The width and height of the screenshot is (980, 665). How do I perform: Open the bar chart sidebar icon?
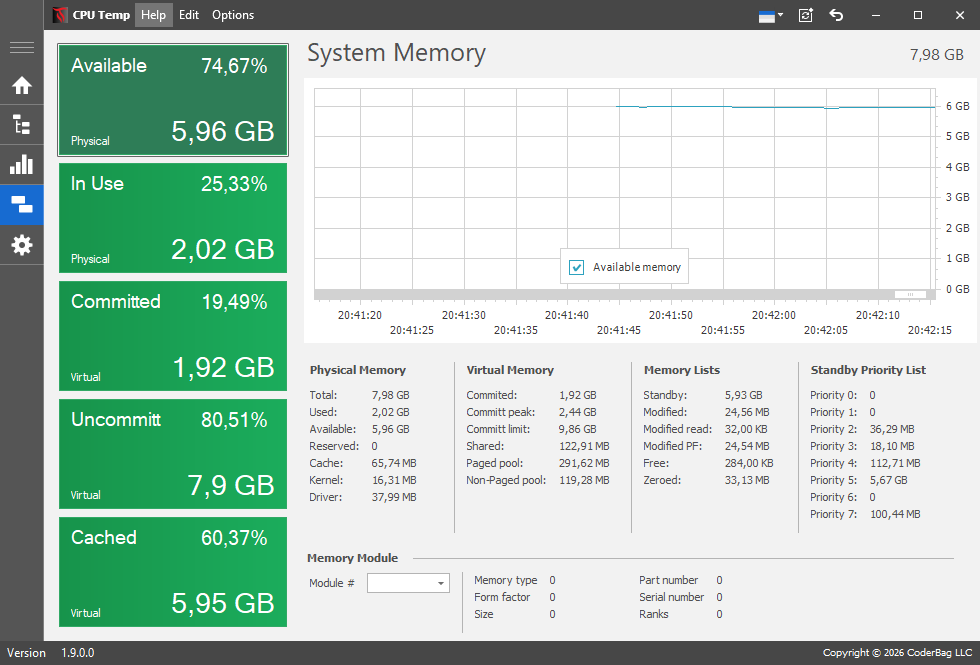tap(22, 165)
